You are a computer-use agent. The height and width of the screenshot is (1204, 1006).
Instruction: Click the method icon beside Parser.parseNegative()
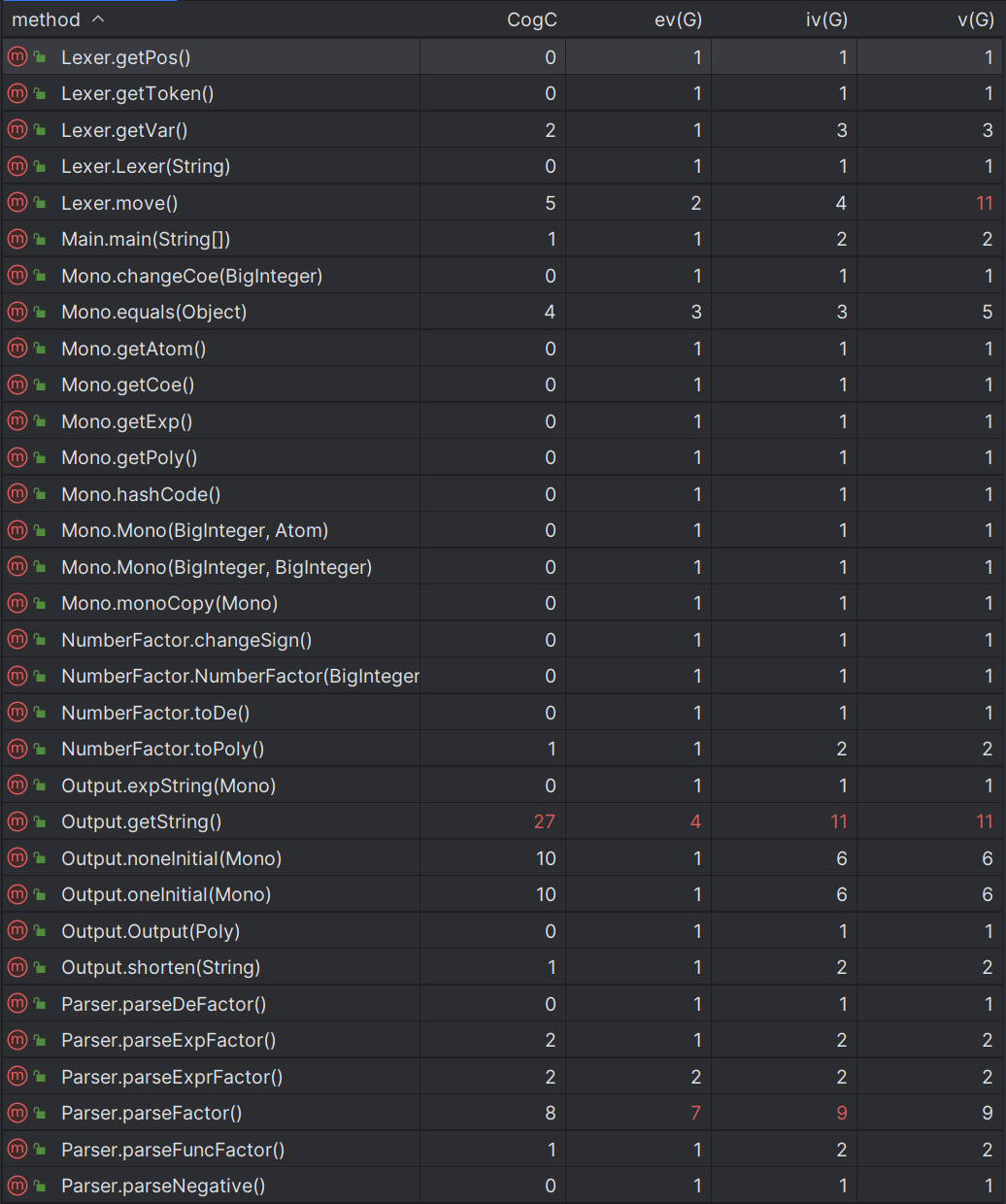coord(17,1186)
